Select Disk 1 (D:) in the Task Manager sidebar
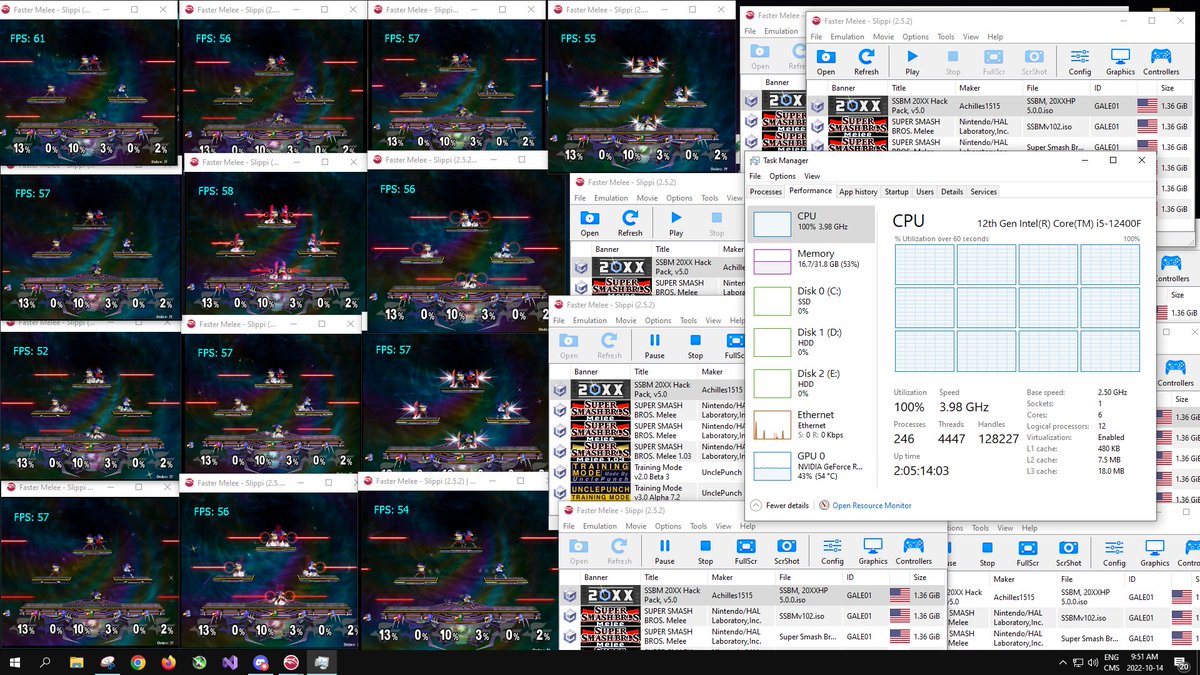This screenshot has width=1200, height=675. 813,344
